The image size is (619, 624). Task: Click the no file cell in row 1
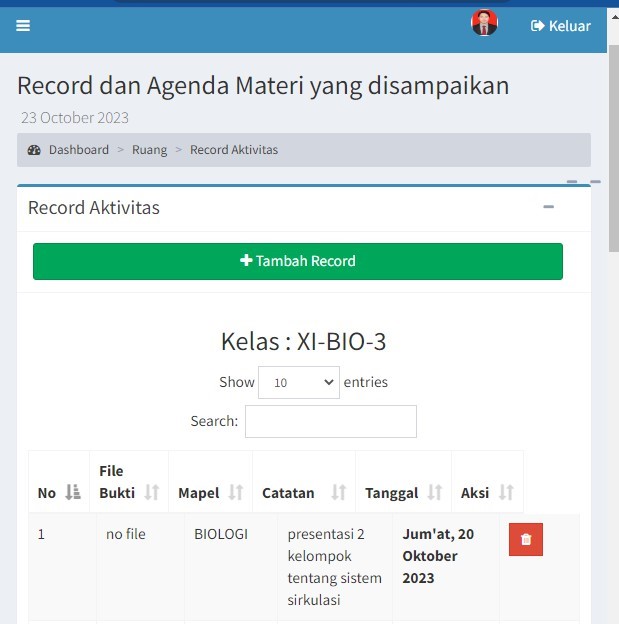click(x=126, y=534)
